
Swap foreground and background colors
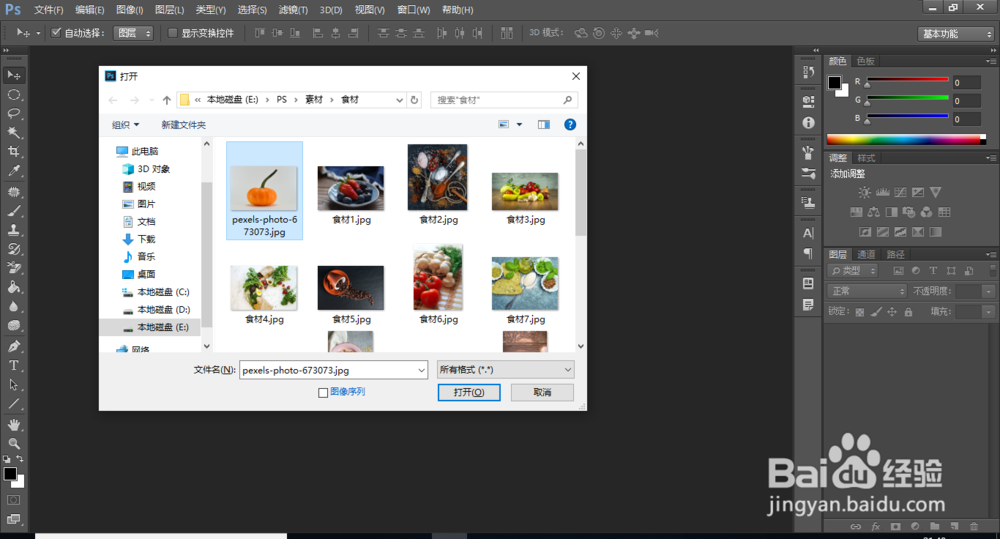pos(20,458)
